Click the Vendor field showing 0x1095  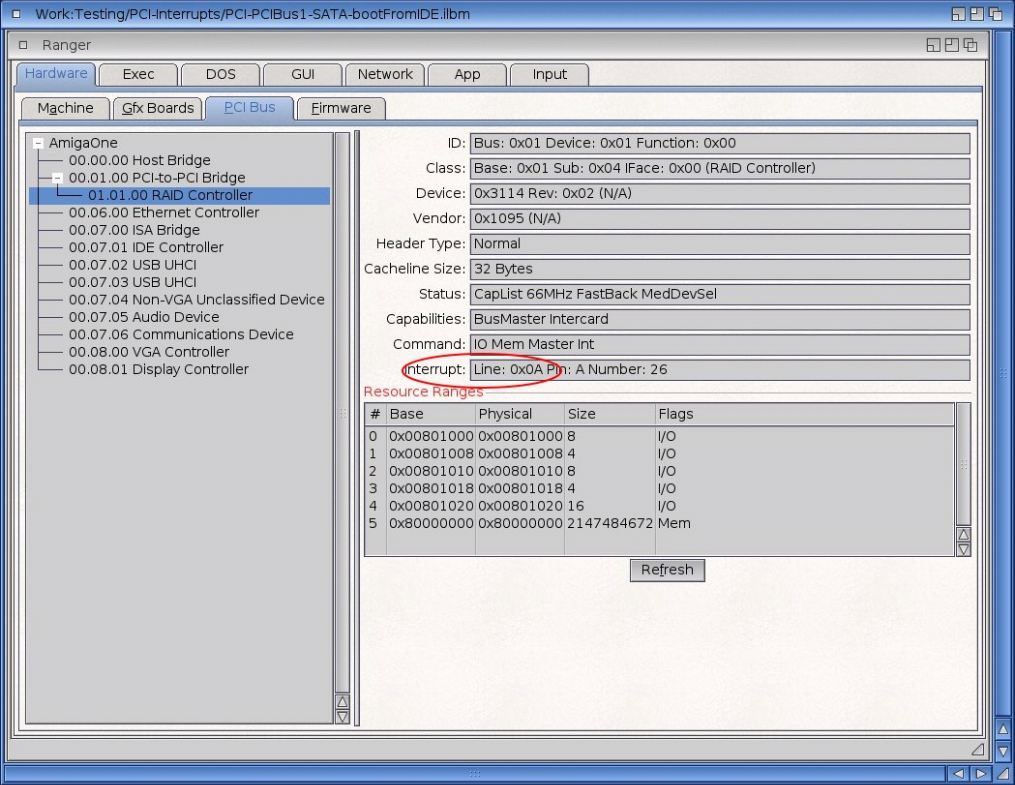coord(720,219)
